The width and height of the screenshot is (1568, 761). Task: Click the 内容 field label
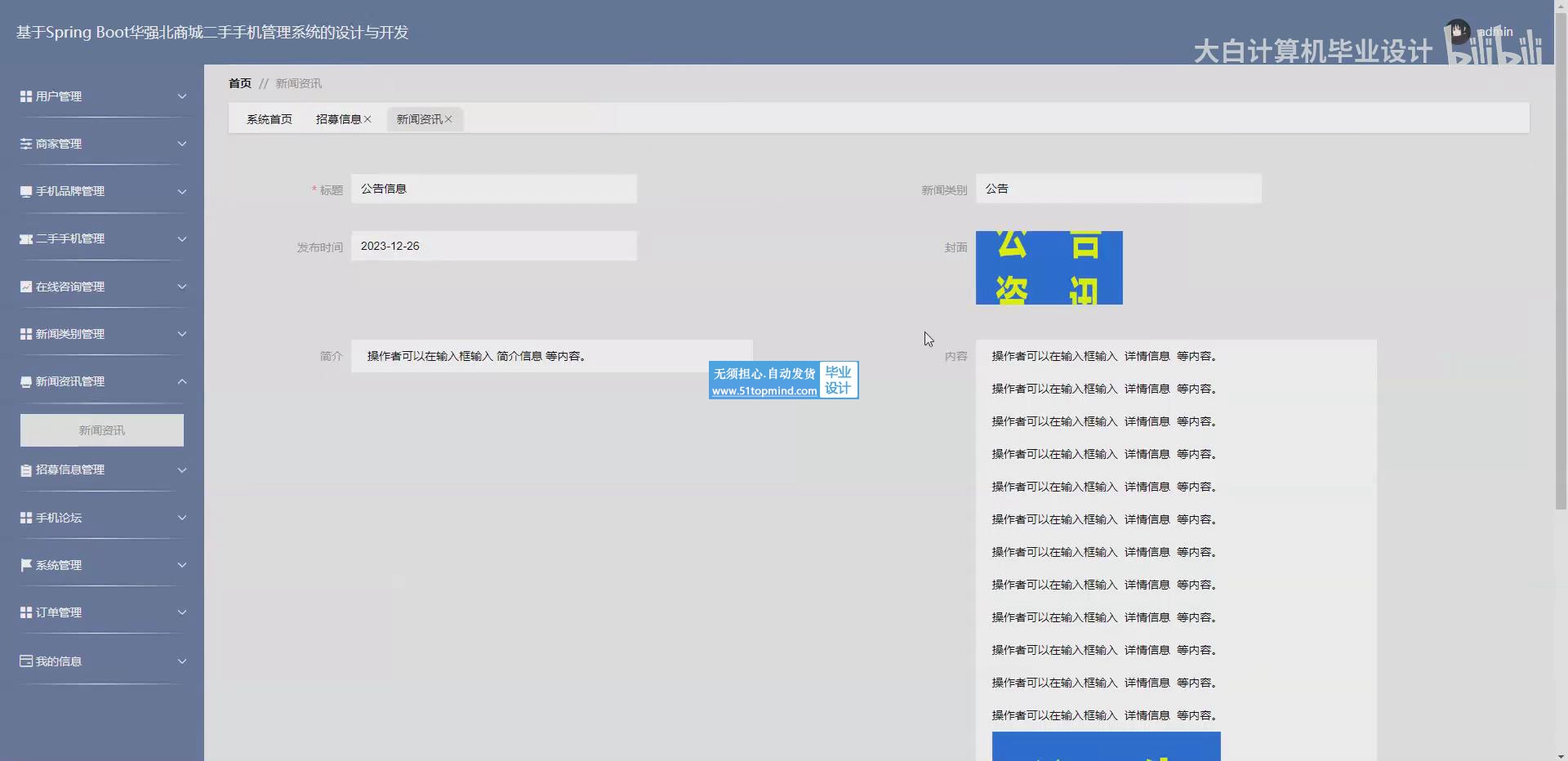[956, 356]
